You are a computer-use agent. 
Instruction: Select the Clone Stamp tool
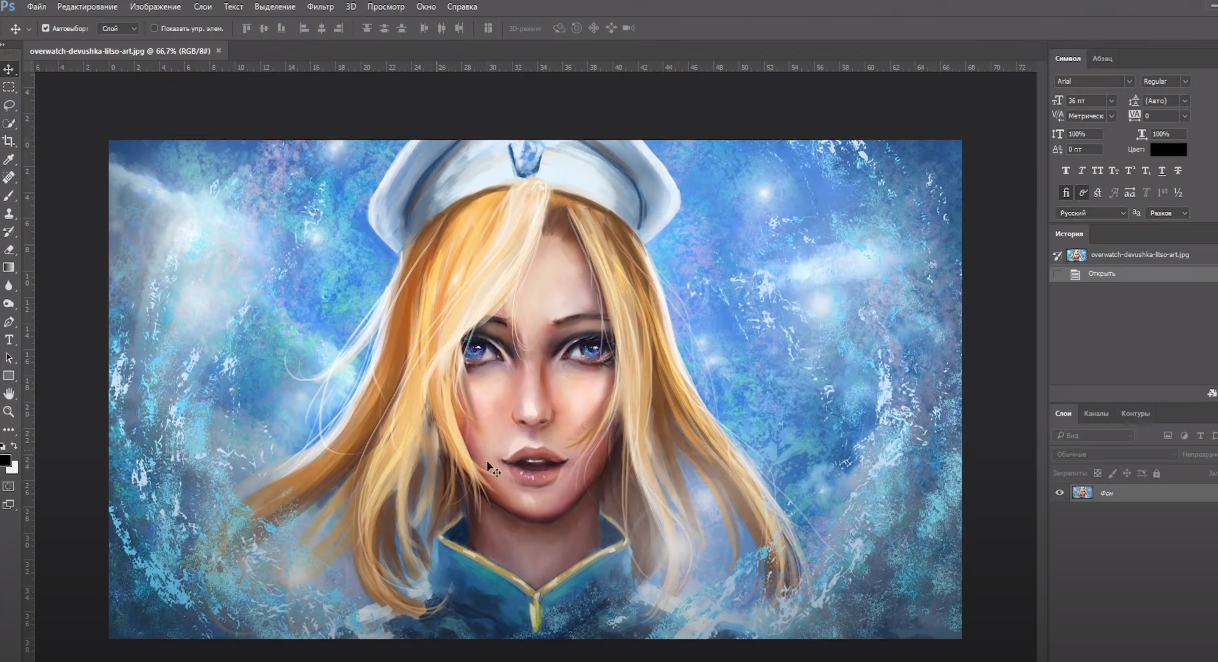9,213
